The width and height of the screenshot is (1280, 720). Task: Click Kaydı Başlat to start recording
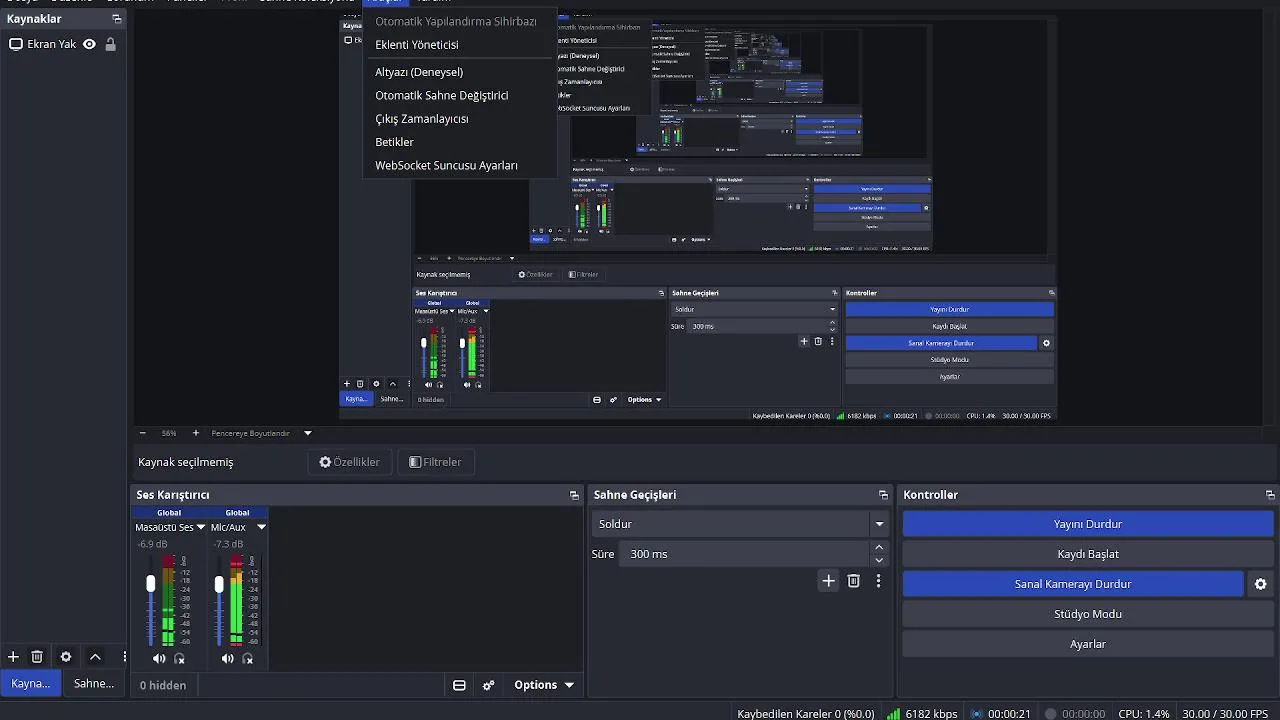[x=1088, y=554]
